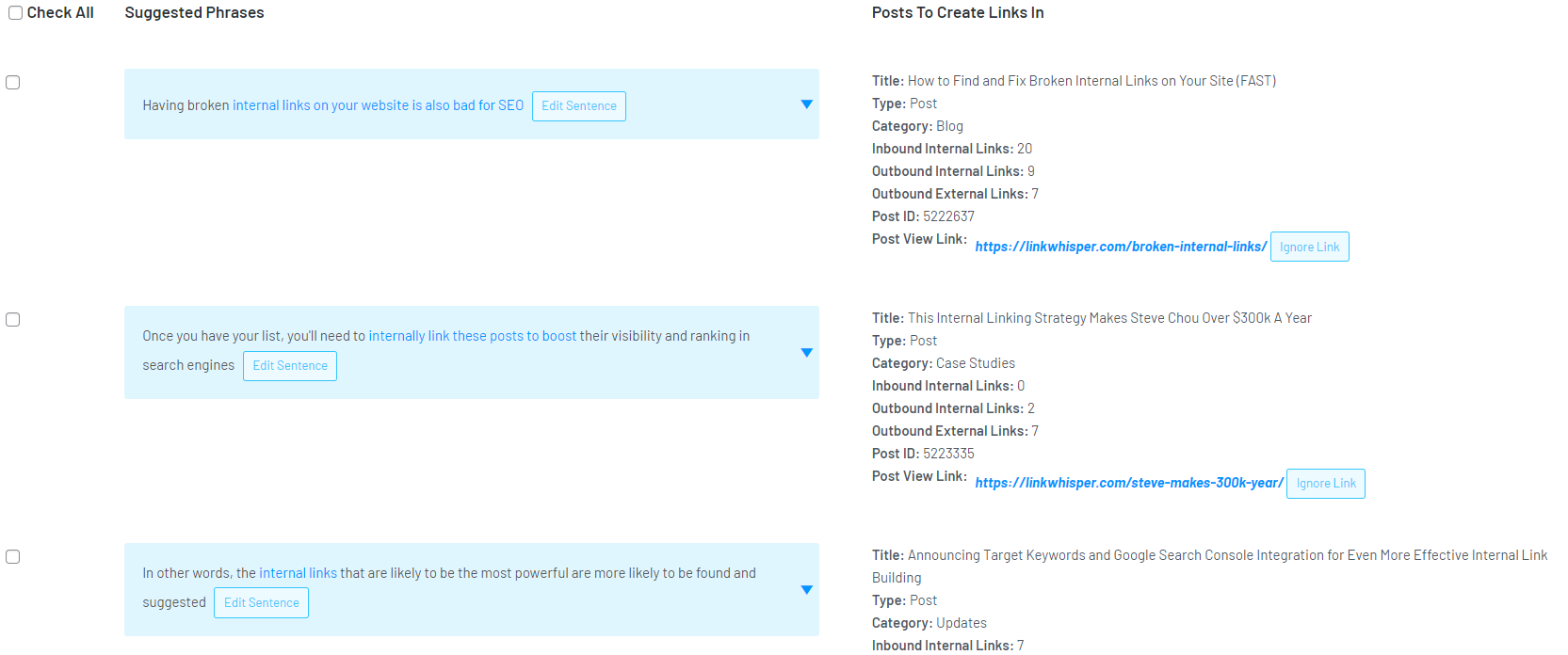Check the box beside 'Once you have your list' phrase
Viewport: 1568px width, 655px height.
[x=13, y=320]
